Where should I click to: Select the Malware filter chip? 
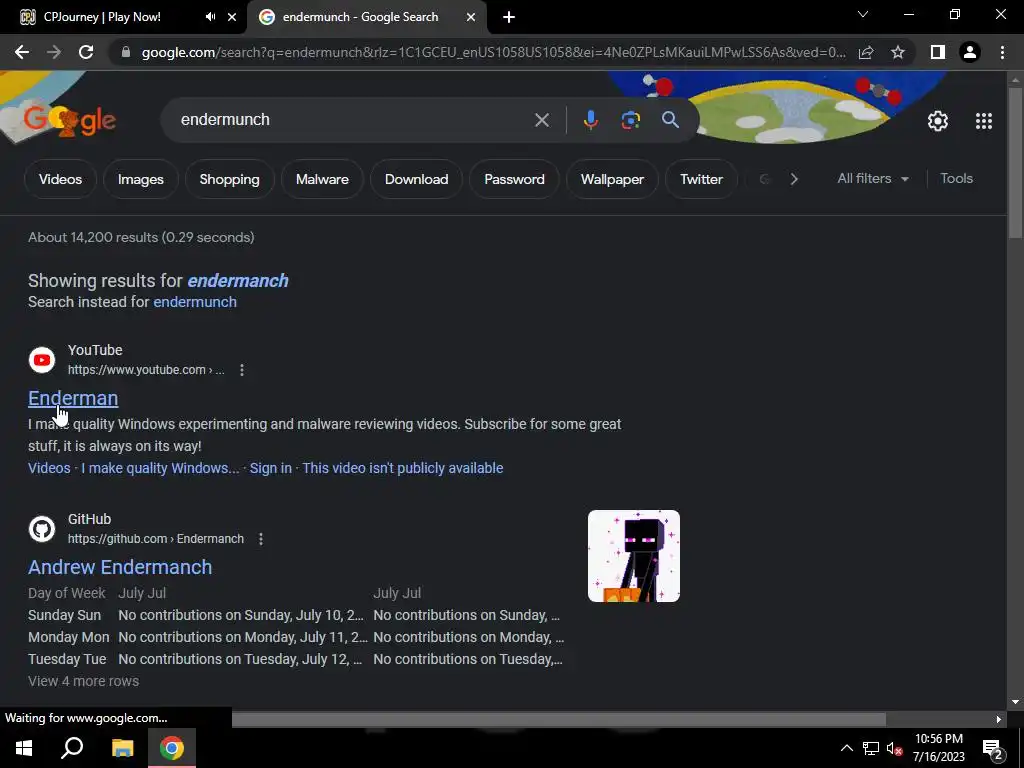pyautogui.click(x=322, y=179)
